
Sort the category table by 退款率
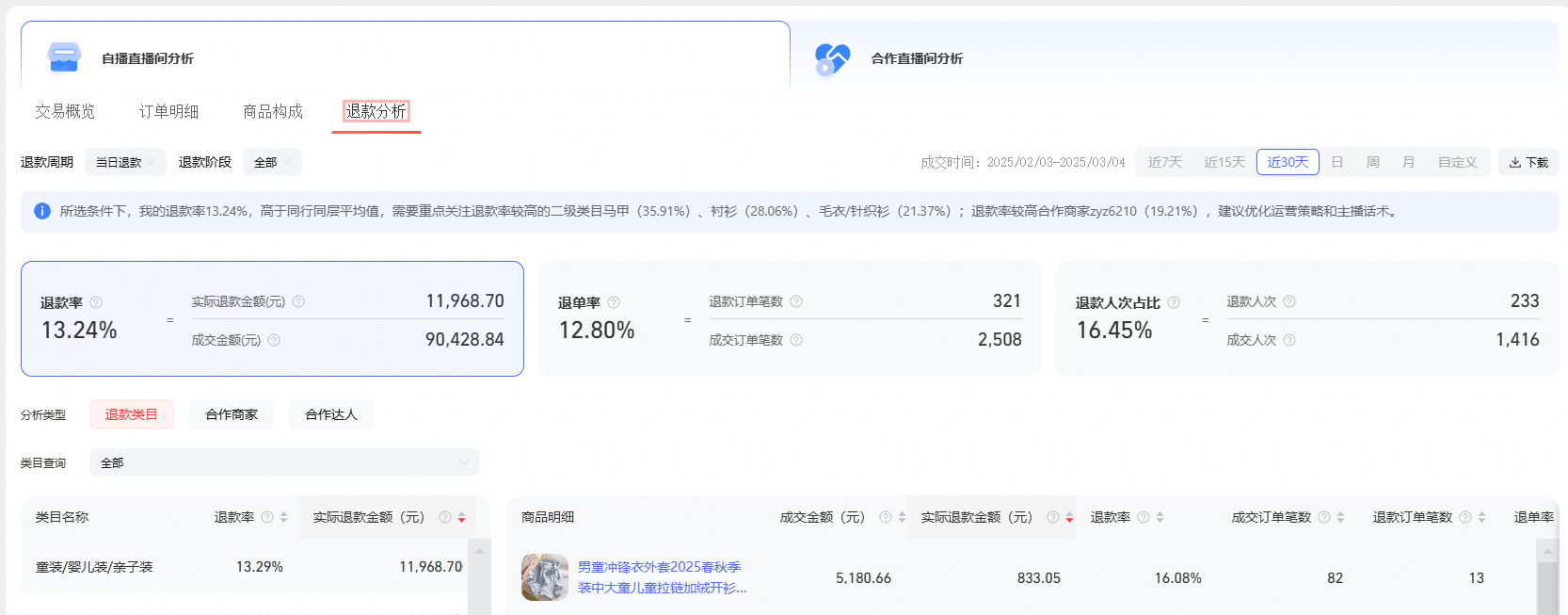(x=283, y=517)
